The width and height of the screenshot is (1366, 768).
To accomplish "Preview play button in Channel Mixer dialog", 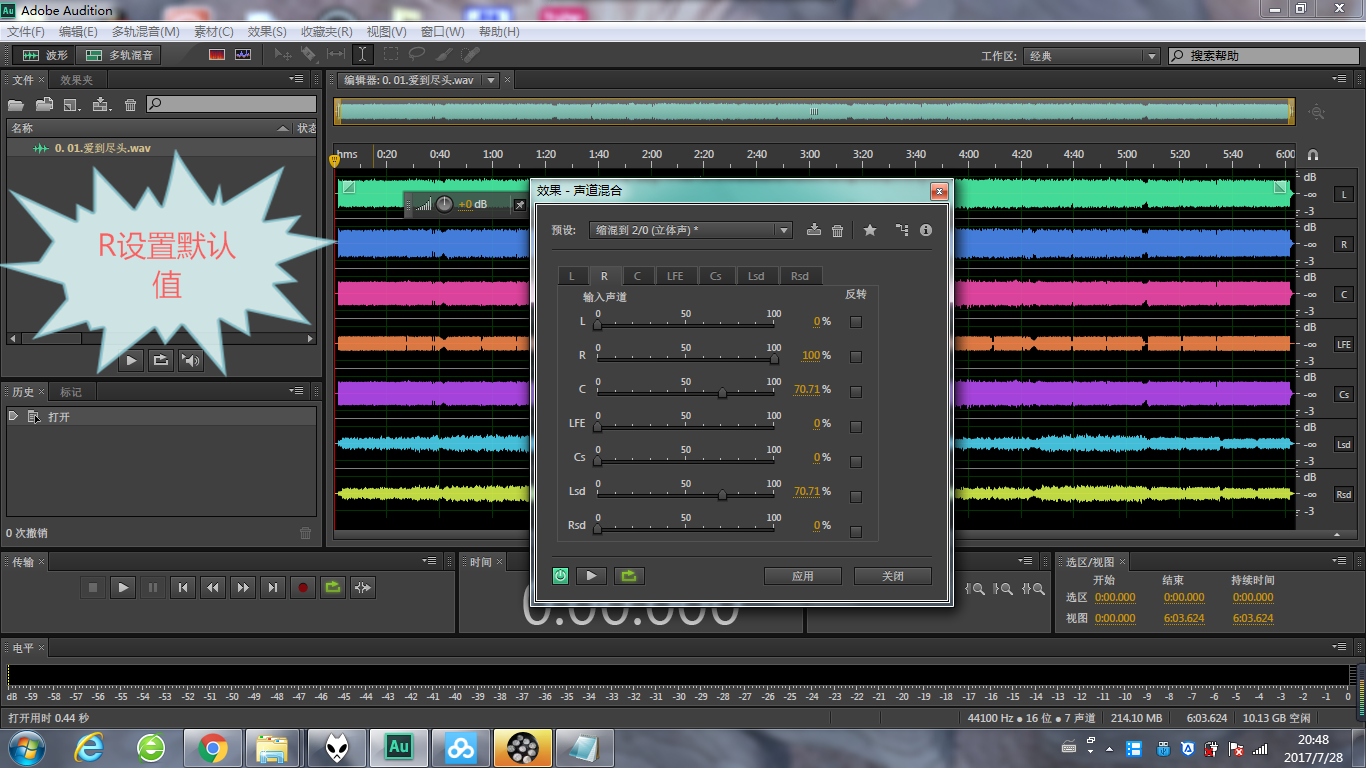I will point(592,576).
